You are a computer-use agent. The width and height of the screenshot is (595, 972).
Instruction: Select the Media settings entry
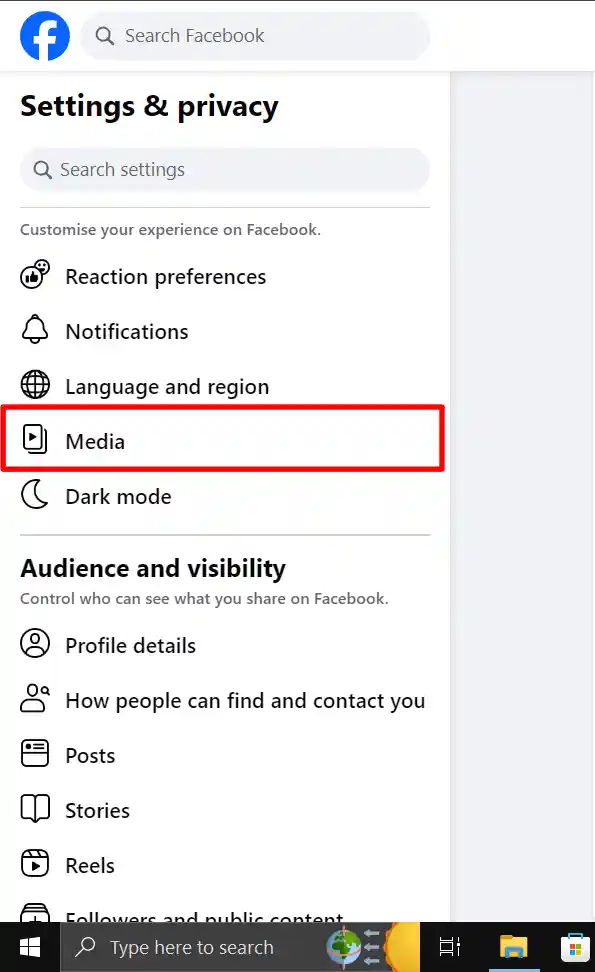pos(95,441)
